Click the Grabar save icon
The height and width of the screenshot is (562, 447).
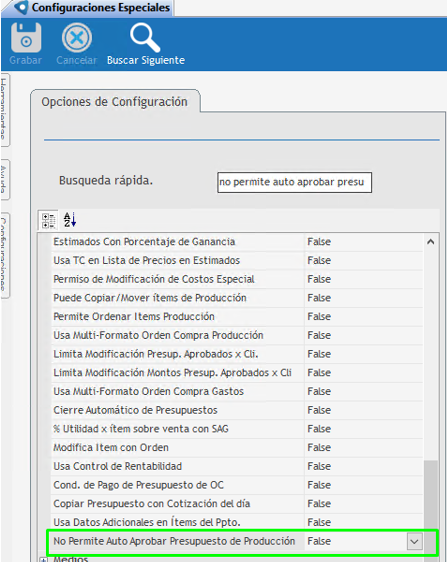(x=26, y=38)
